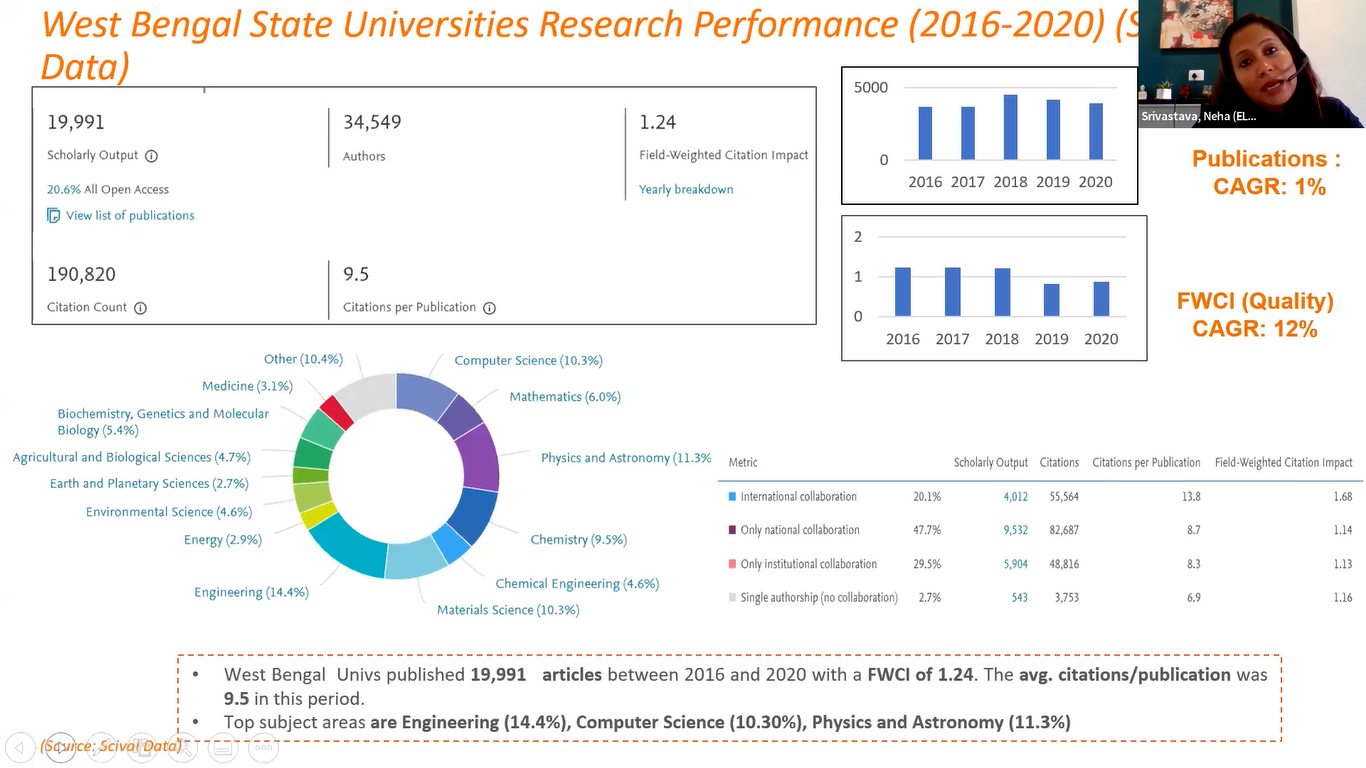Click the Scholarly Output info icon

152,156
